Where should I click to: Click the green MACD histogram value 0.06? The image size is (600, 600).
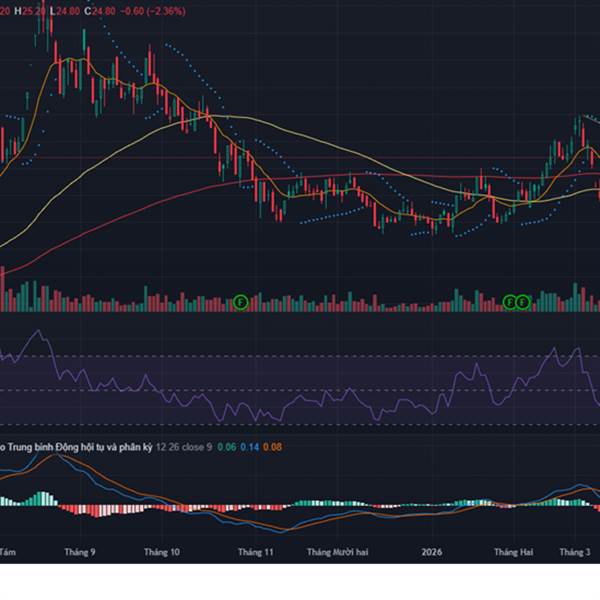pos(227,447)
